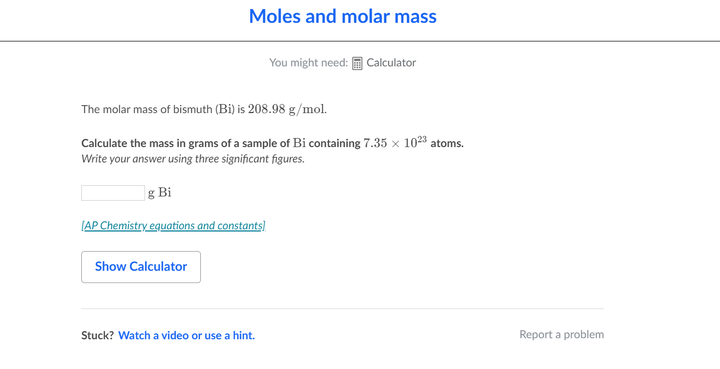The width and height of the screenshot is (720, 369).
Task: Click the 208.98 g/mol molar mass value
Action: (287, 110)
